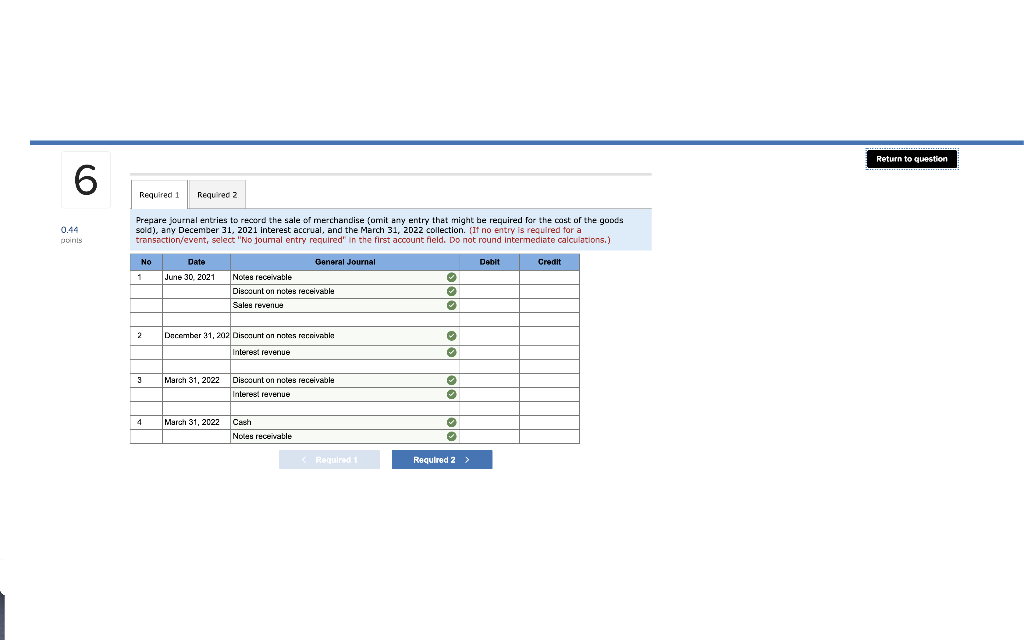Click the Cash account name
The width and height of the screenshot is (1024, 640).
click(x=242, y=423)
